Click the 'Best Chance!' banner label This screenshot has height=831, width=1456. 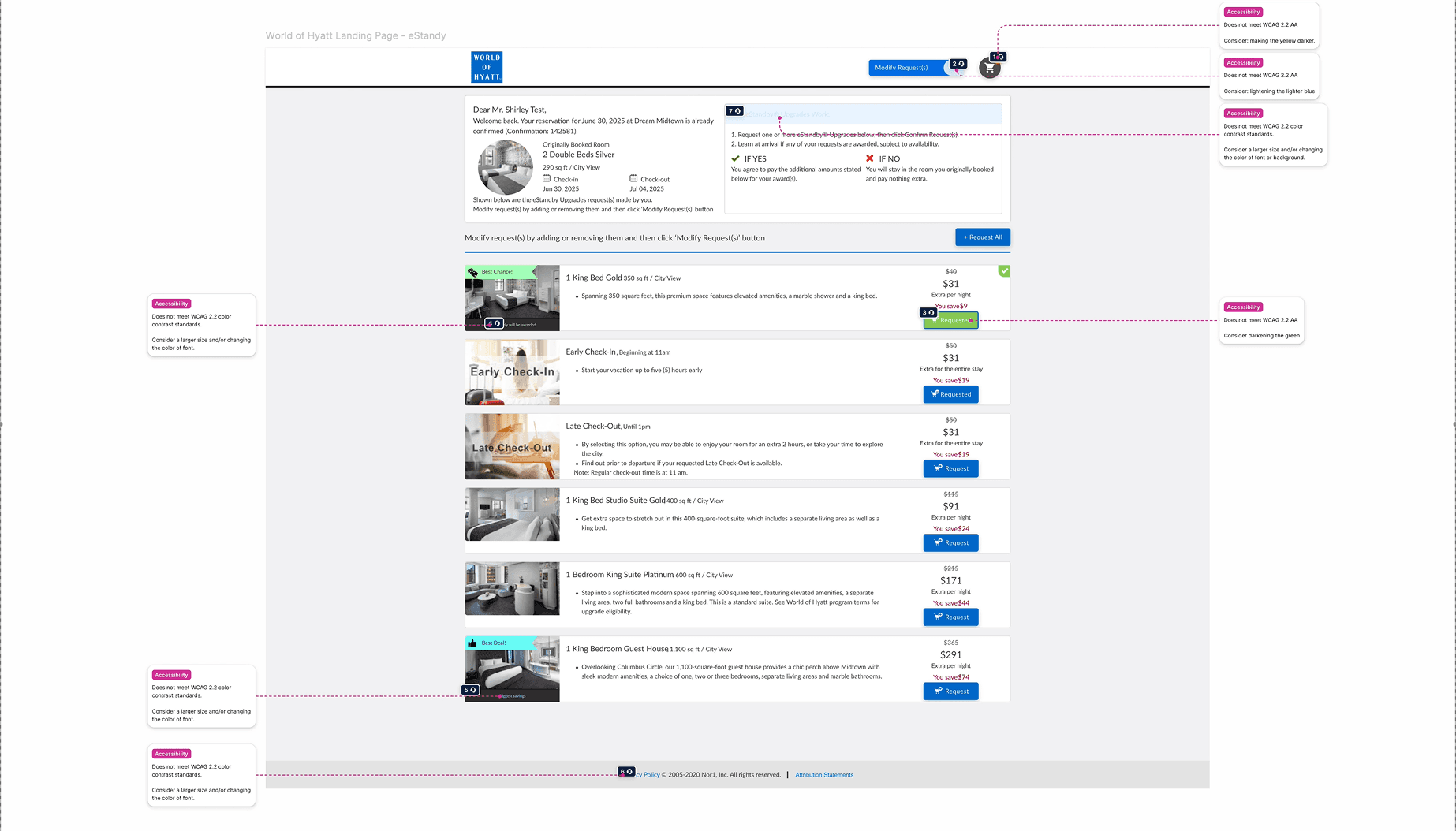pyautogui.click(x=497, y=272)
